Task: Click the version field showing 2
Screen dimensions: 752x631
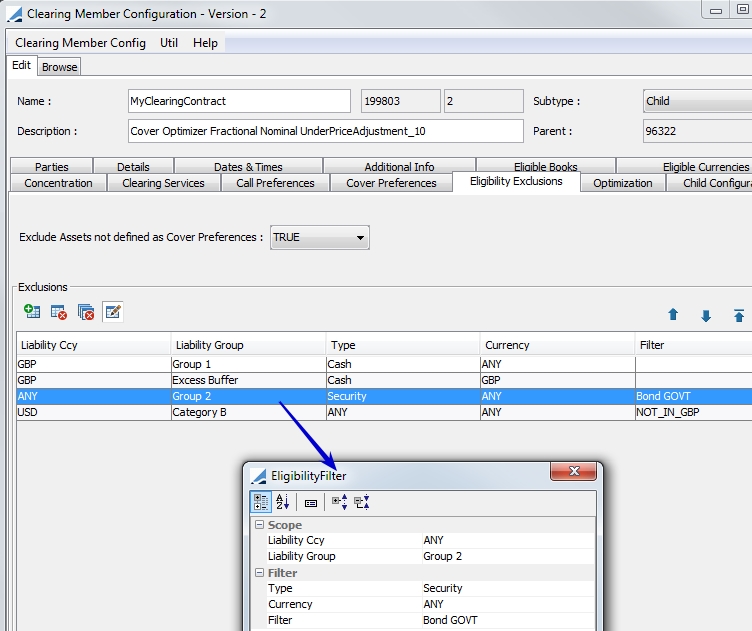Action: pyautogui.click(x=483, y=101)
